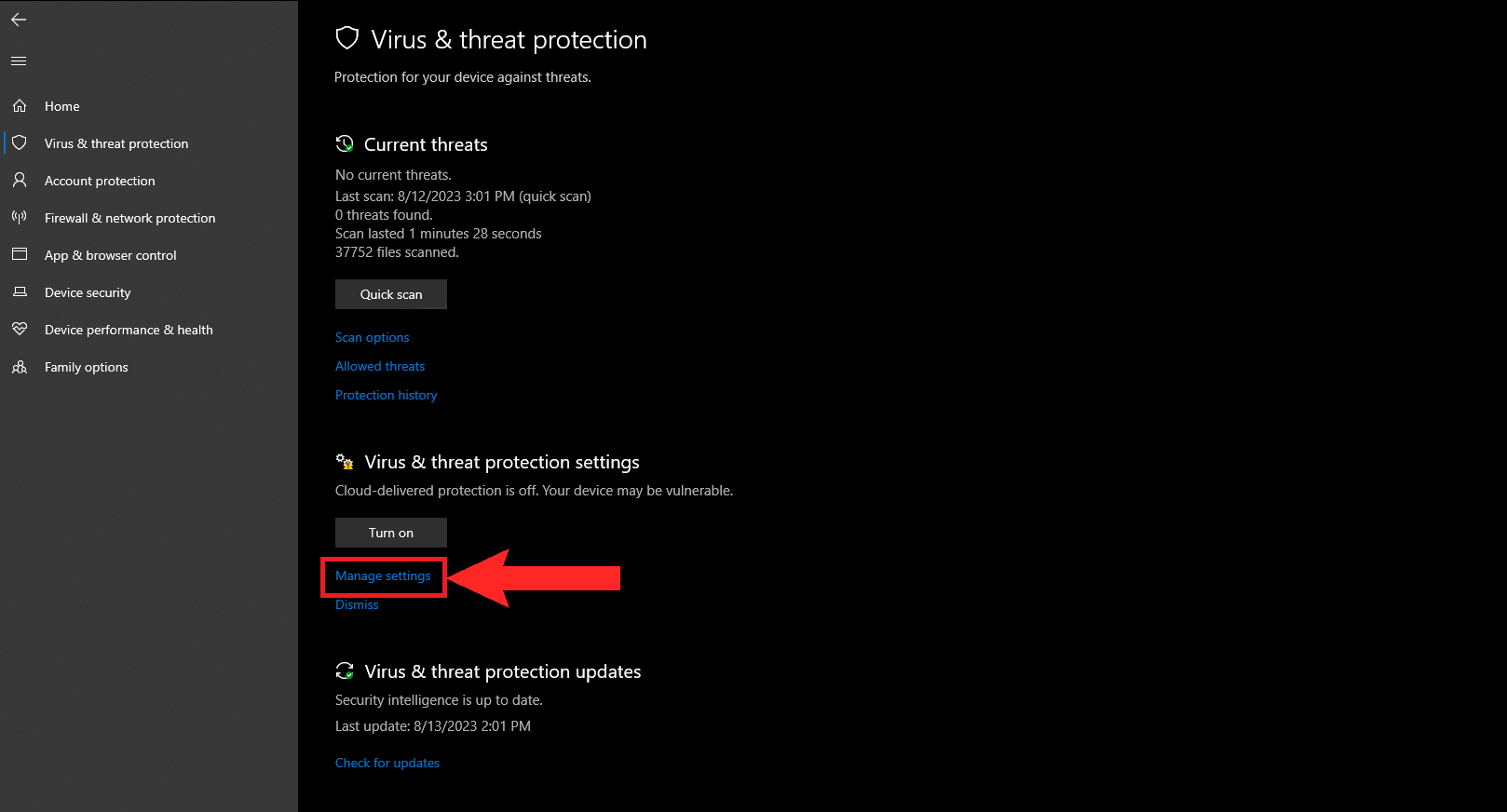This screenshot has height=812, width=1507.
Task: View Allowed threats
Action: point(380,366)
